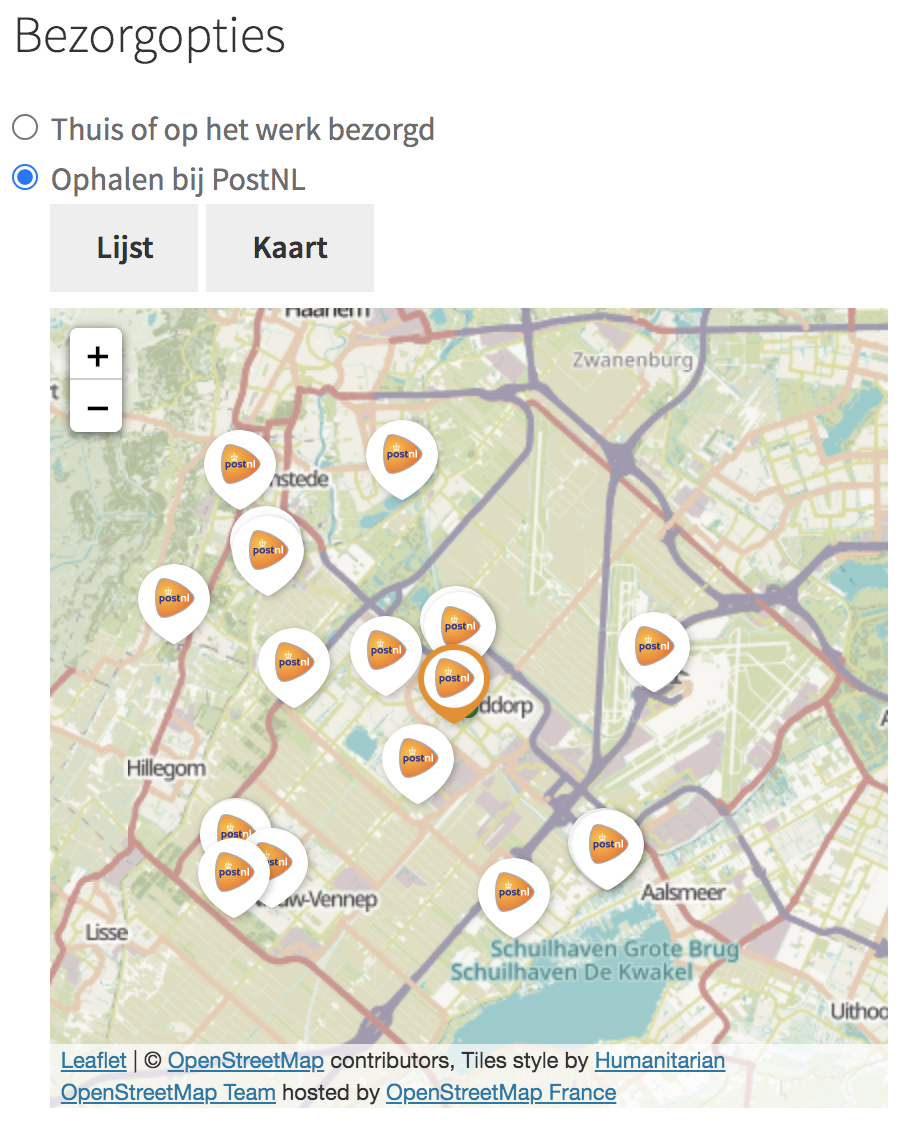Select the PostNL marker near Zwanenburg airport area
The width and height of the screenshot is (902, 1122).
click(653, 646)
